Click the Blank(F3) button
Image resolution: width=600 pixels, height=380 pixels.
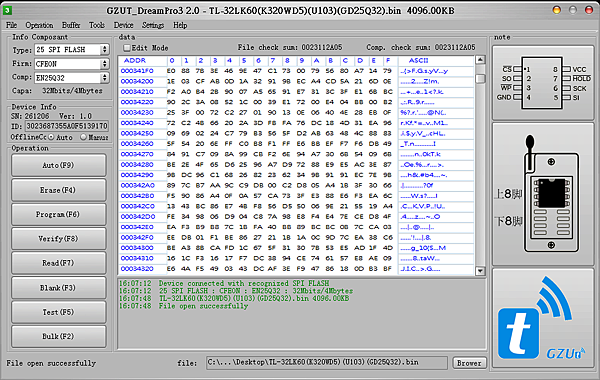59,288
